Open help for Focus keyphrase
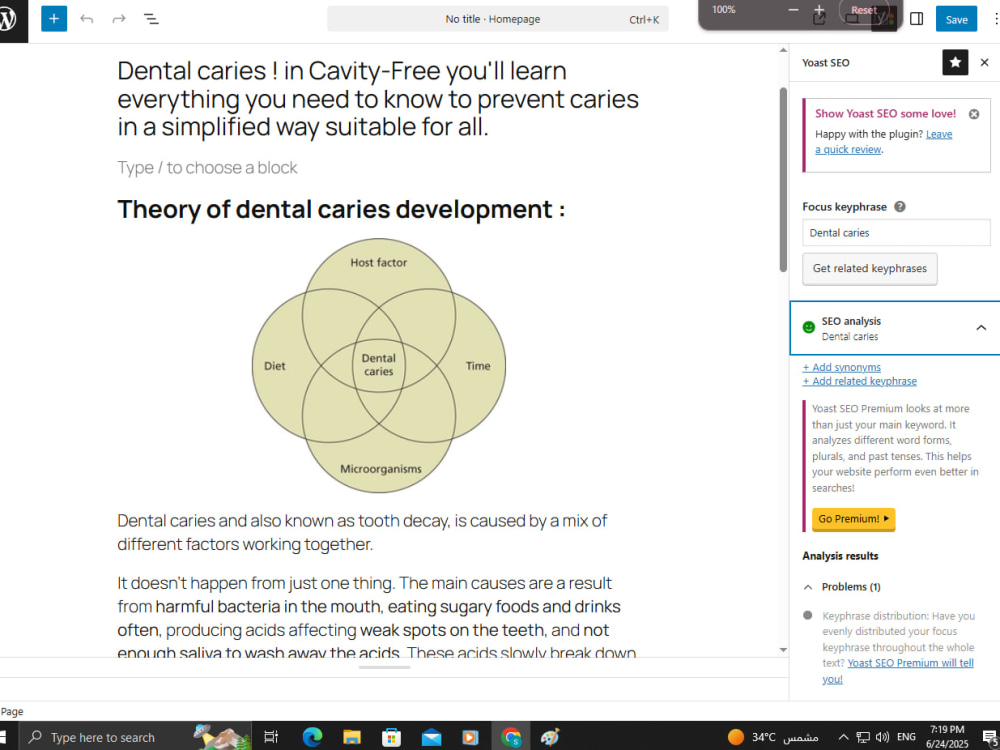The height and width of the screenshot is (750, 1000). pos(900,207)
